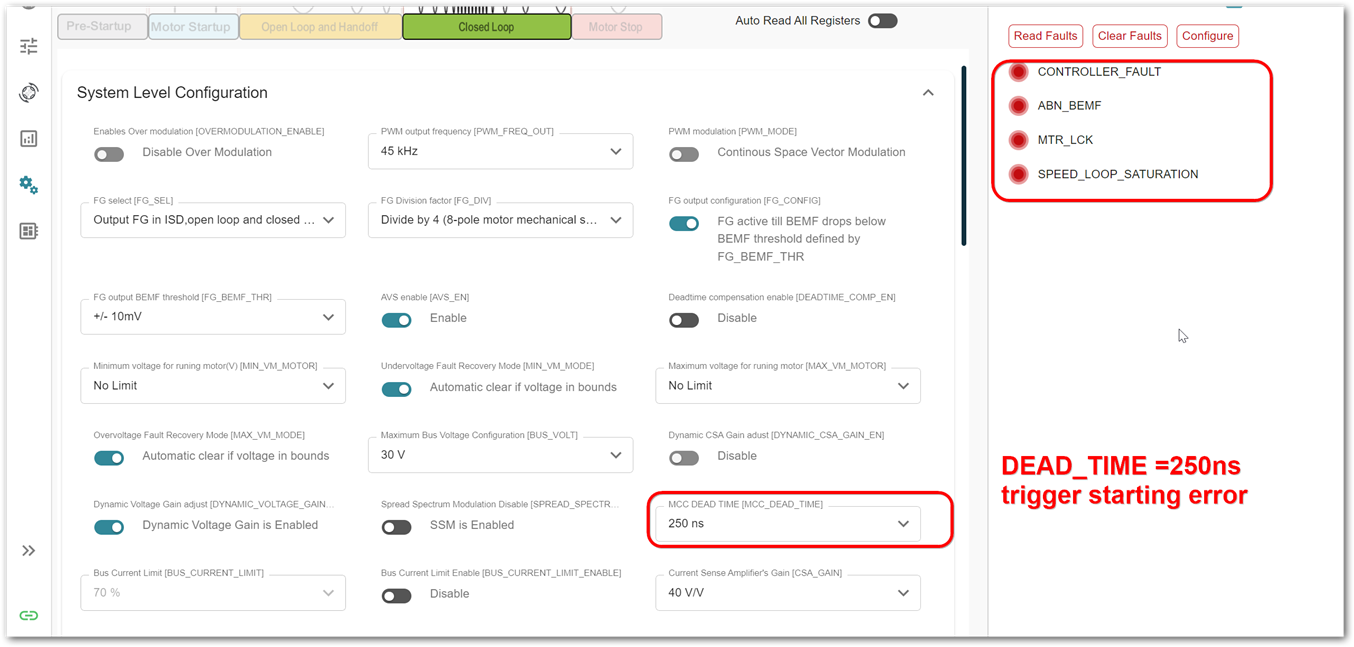
Task: Select the Motor Stop stage tab
Action: click(x=617, y=27)
